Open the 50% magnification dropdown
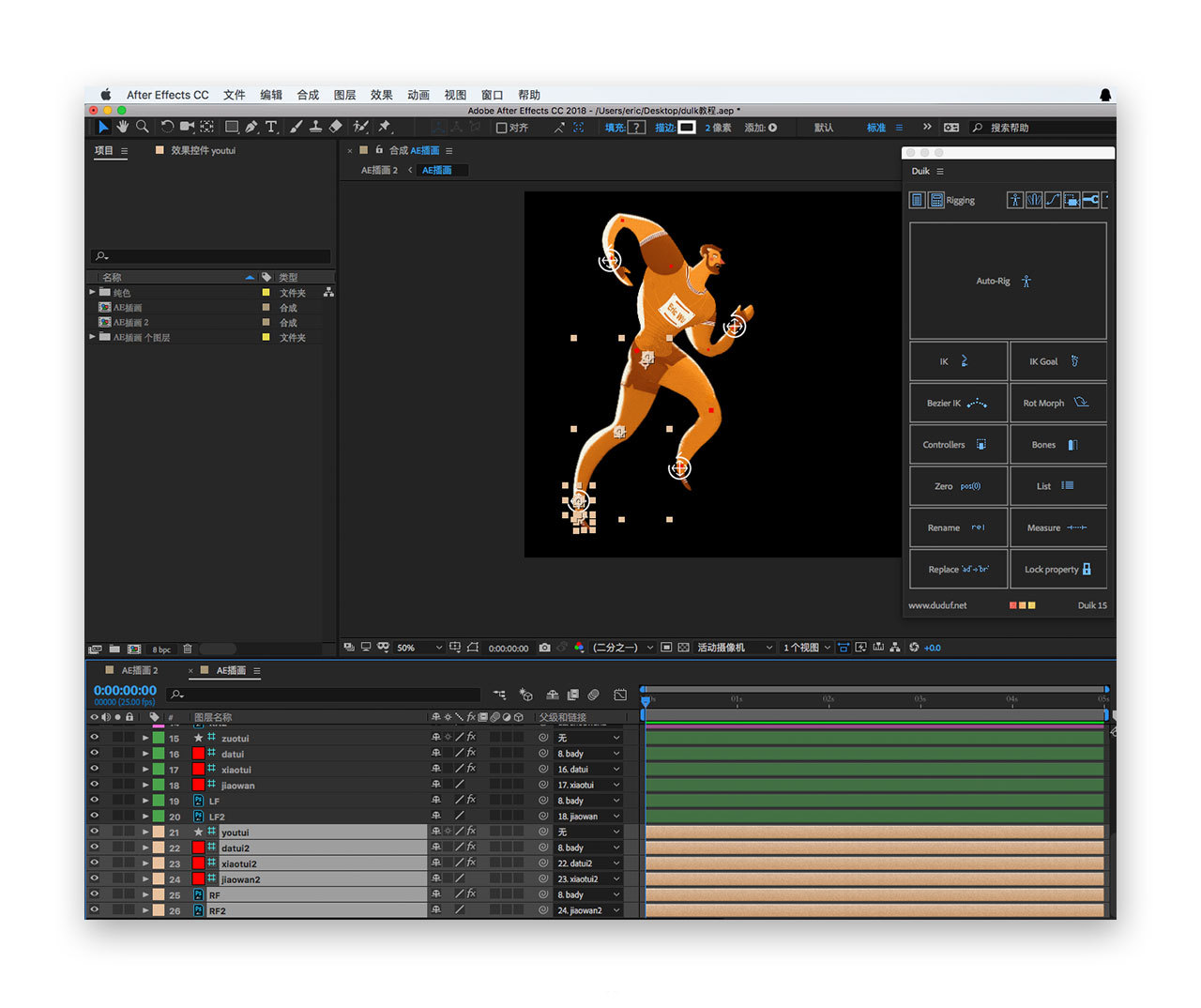 point(418,648)
